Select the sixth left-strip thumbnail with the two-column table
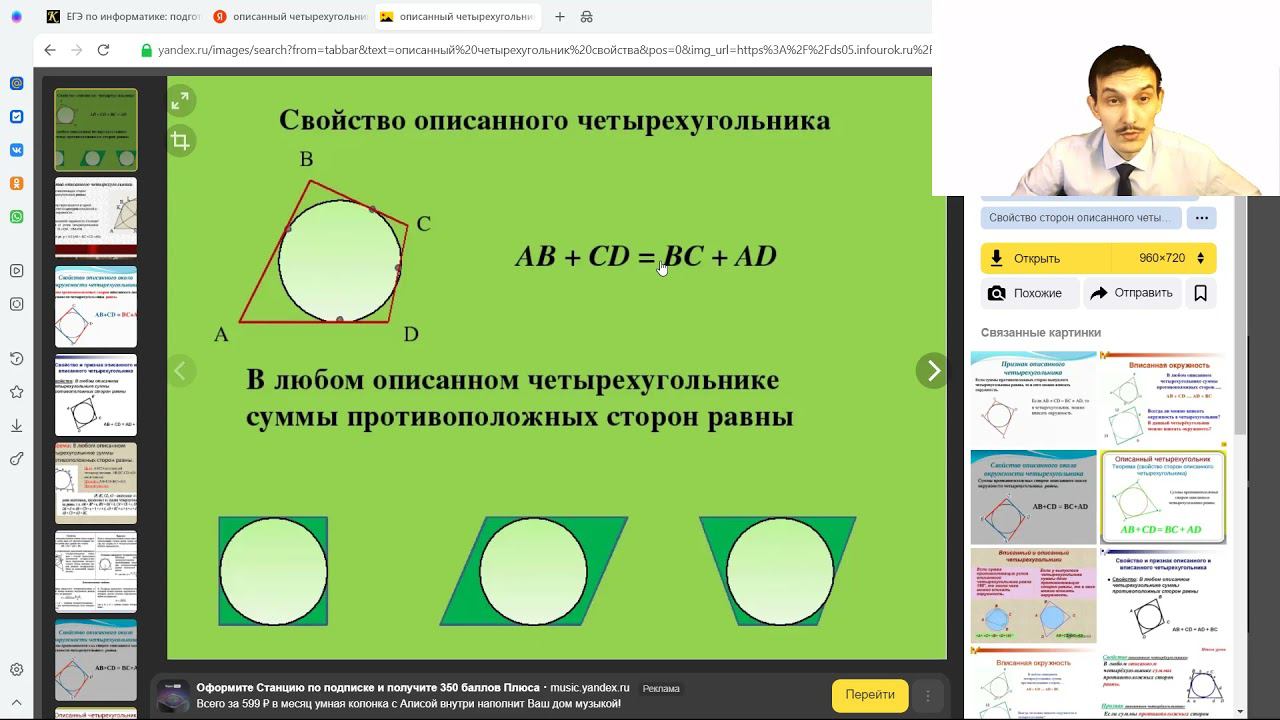 (96, 572)
